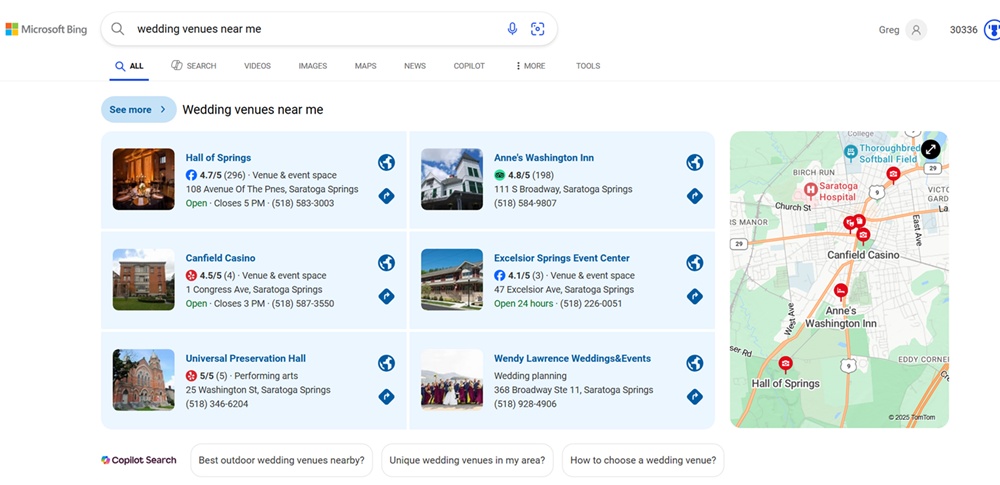Click the 'Open 24 hours' status text

tap(523, 303)
